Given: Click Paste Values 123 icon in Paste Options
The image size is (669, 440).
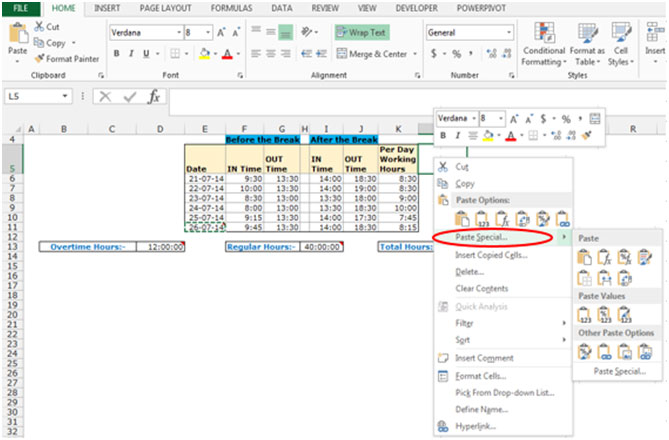Looking at the screenshot, I should click(482, 219).
